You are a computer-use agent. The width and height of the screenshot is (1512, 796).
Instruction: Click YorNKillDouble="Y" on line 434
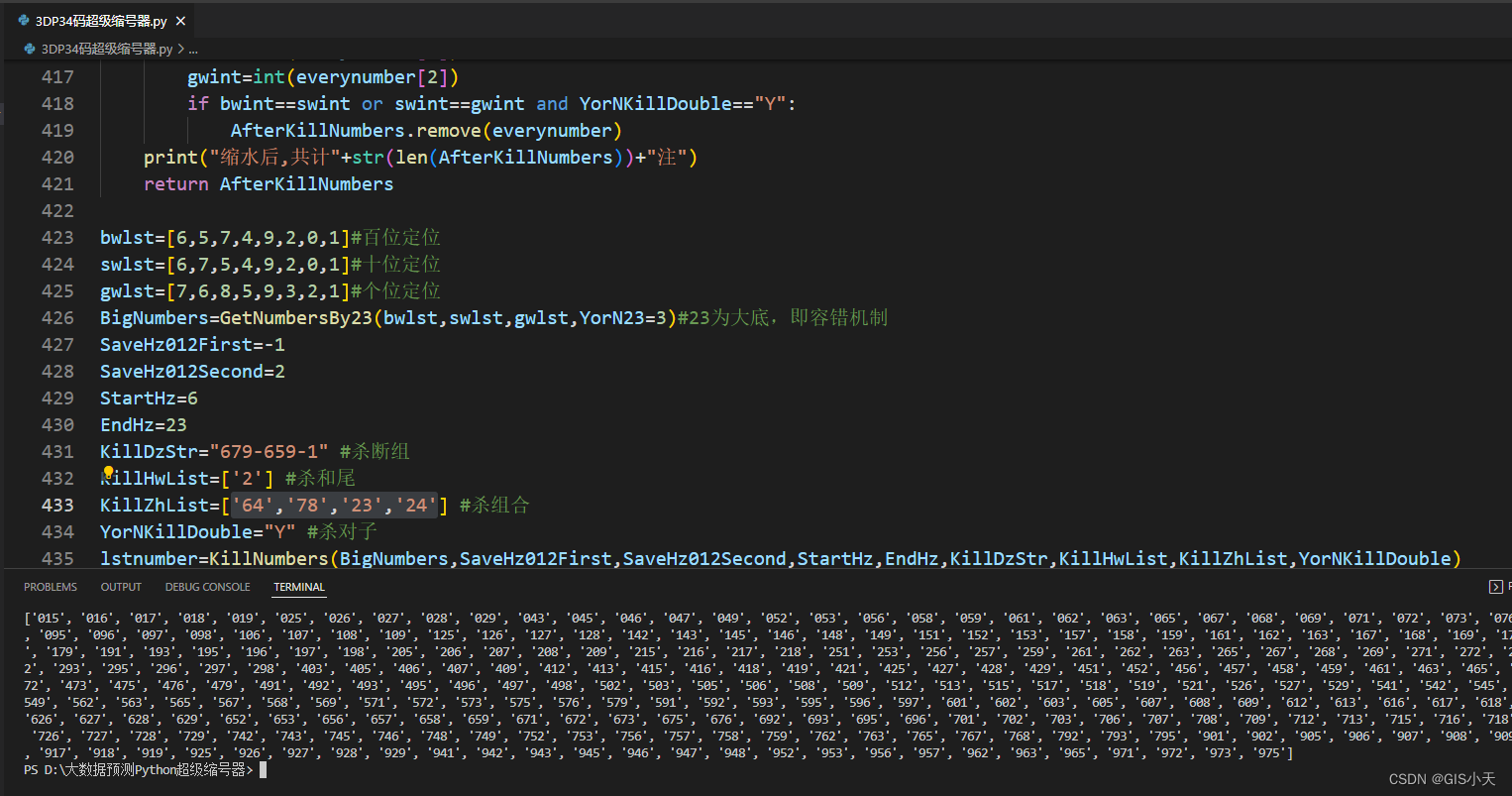coord(197,532)
